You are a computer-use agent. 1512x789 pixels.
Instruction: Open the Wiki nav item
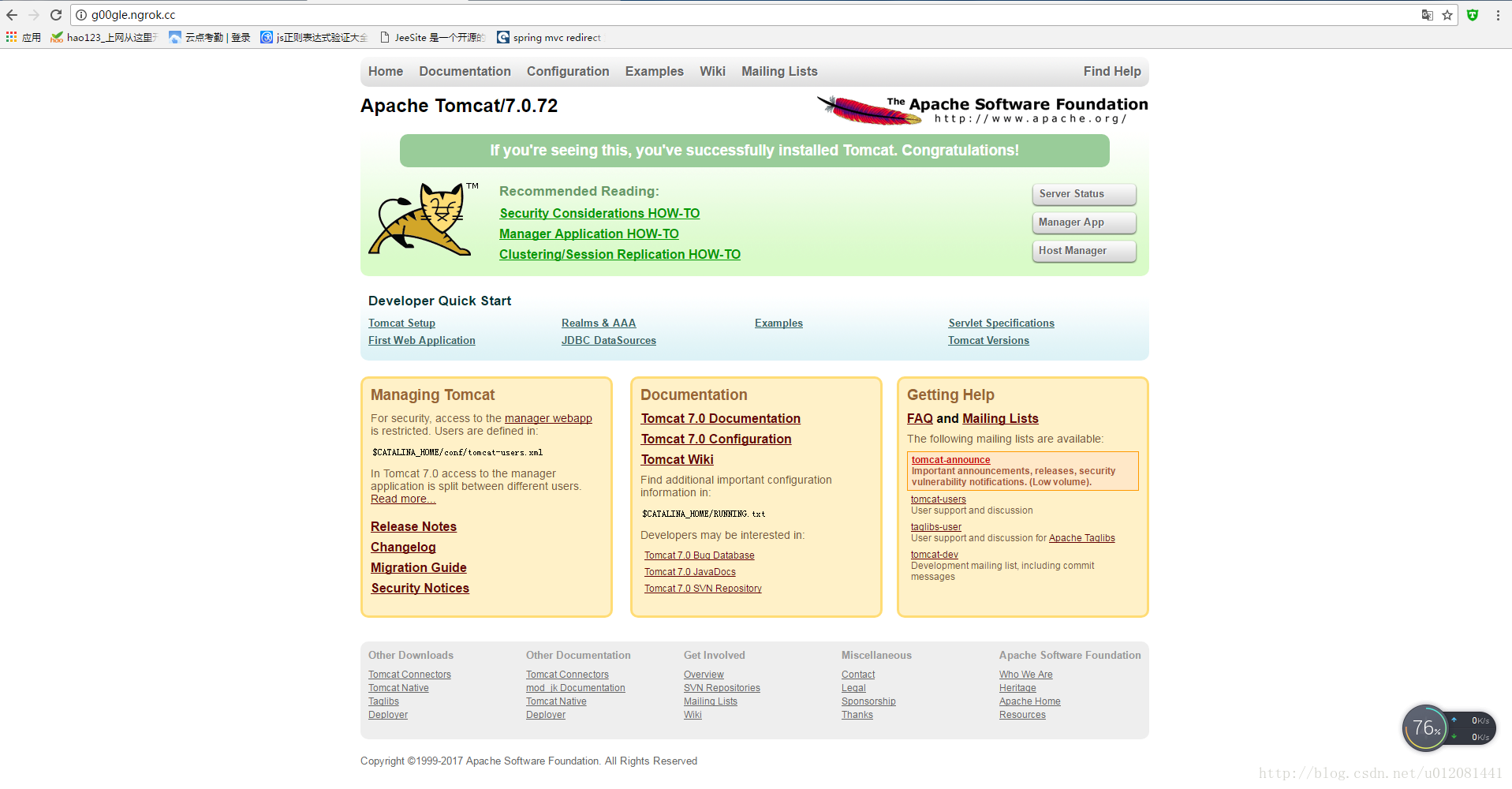pyautogui.click(x=712, y=71)
